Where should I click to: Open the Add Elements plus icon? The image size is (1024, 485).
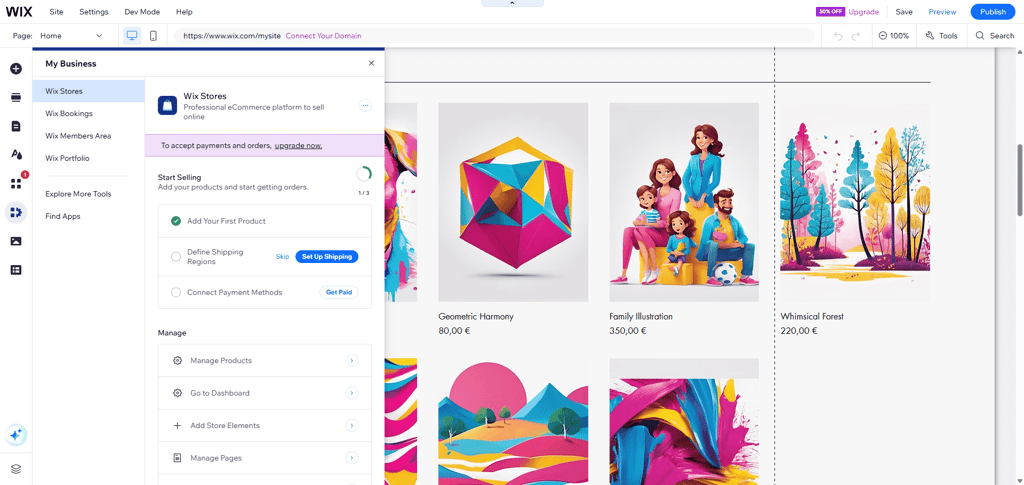16,69
